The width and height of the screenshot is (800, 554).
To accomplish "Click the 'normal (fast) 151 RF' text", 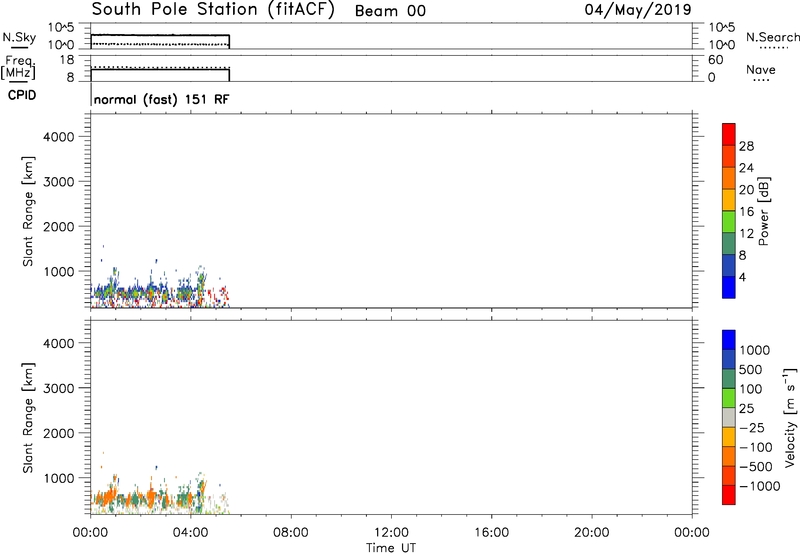I will [162, 99].
